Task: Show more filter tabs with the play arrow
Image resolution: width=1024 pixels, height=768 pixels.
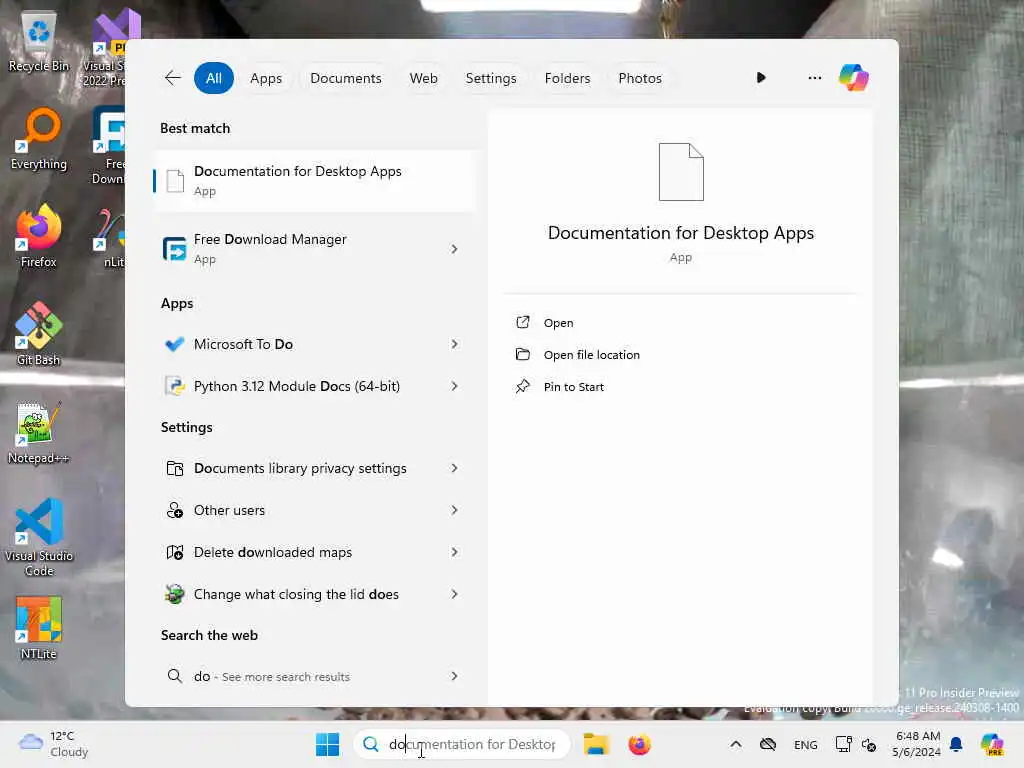Action: click(x=761, y=78)
